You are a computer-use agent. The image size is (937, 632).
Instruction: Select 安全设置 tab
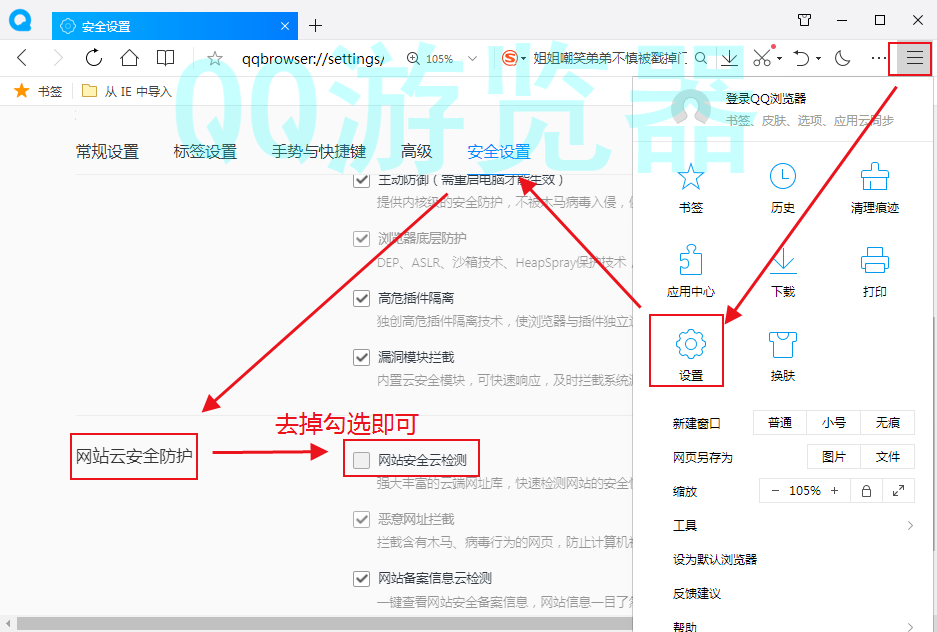pos(499,152)
